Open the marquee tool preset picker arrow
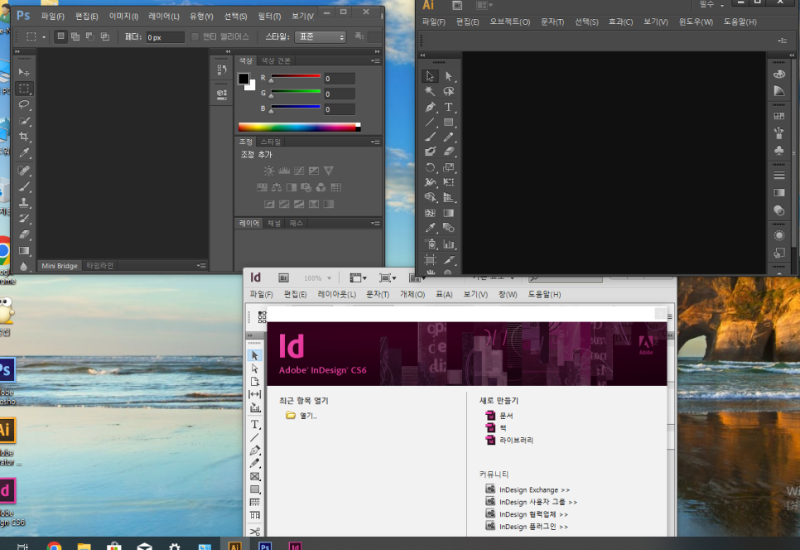The image size is (800, 550). [x=44, y=37]
